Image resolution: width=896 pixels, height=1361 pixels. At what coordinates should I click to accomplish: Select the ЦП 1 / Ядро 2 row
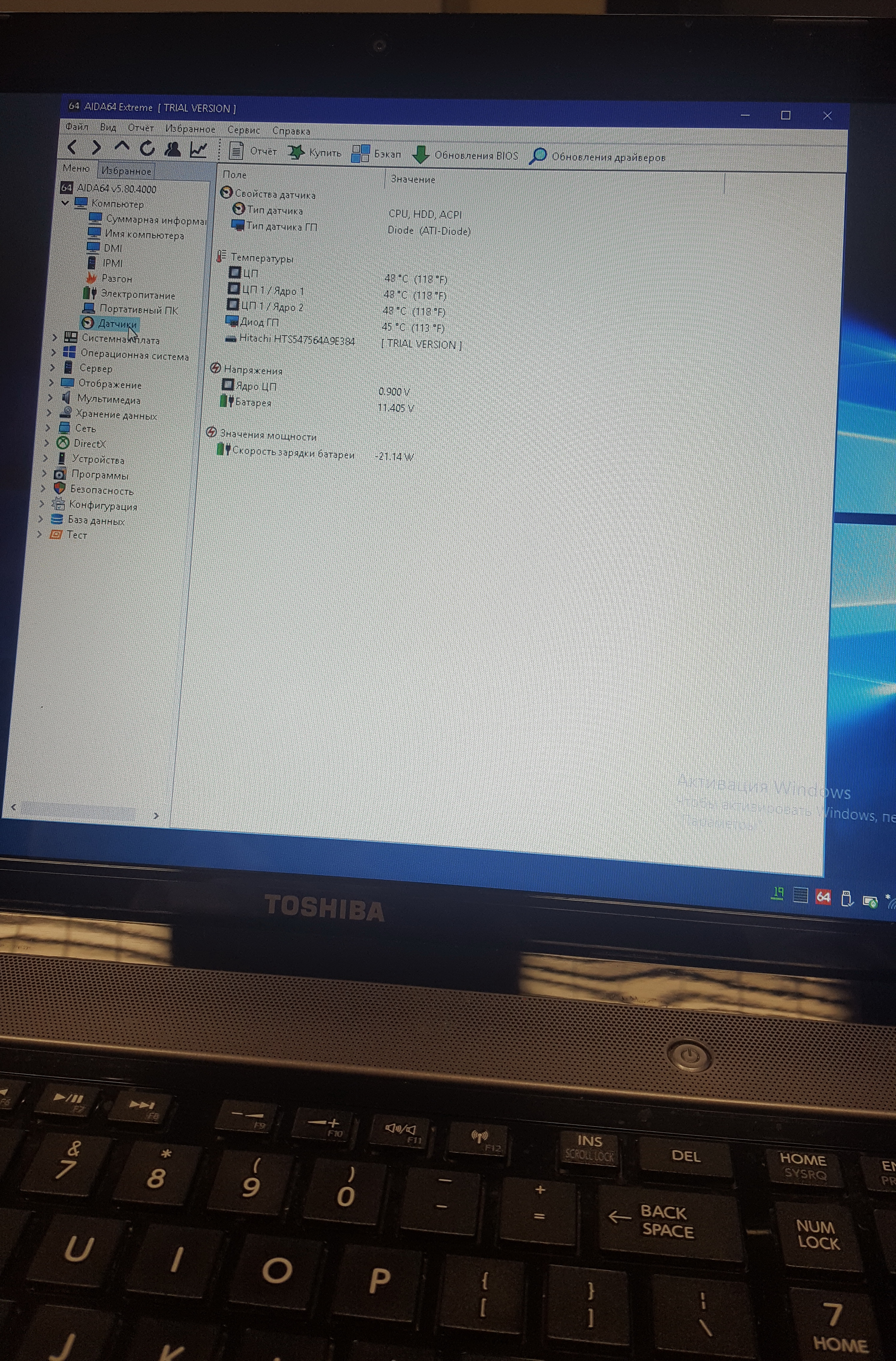coord(336,309)
